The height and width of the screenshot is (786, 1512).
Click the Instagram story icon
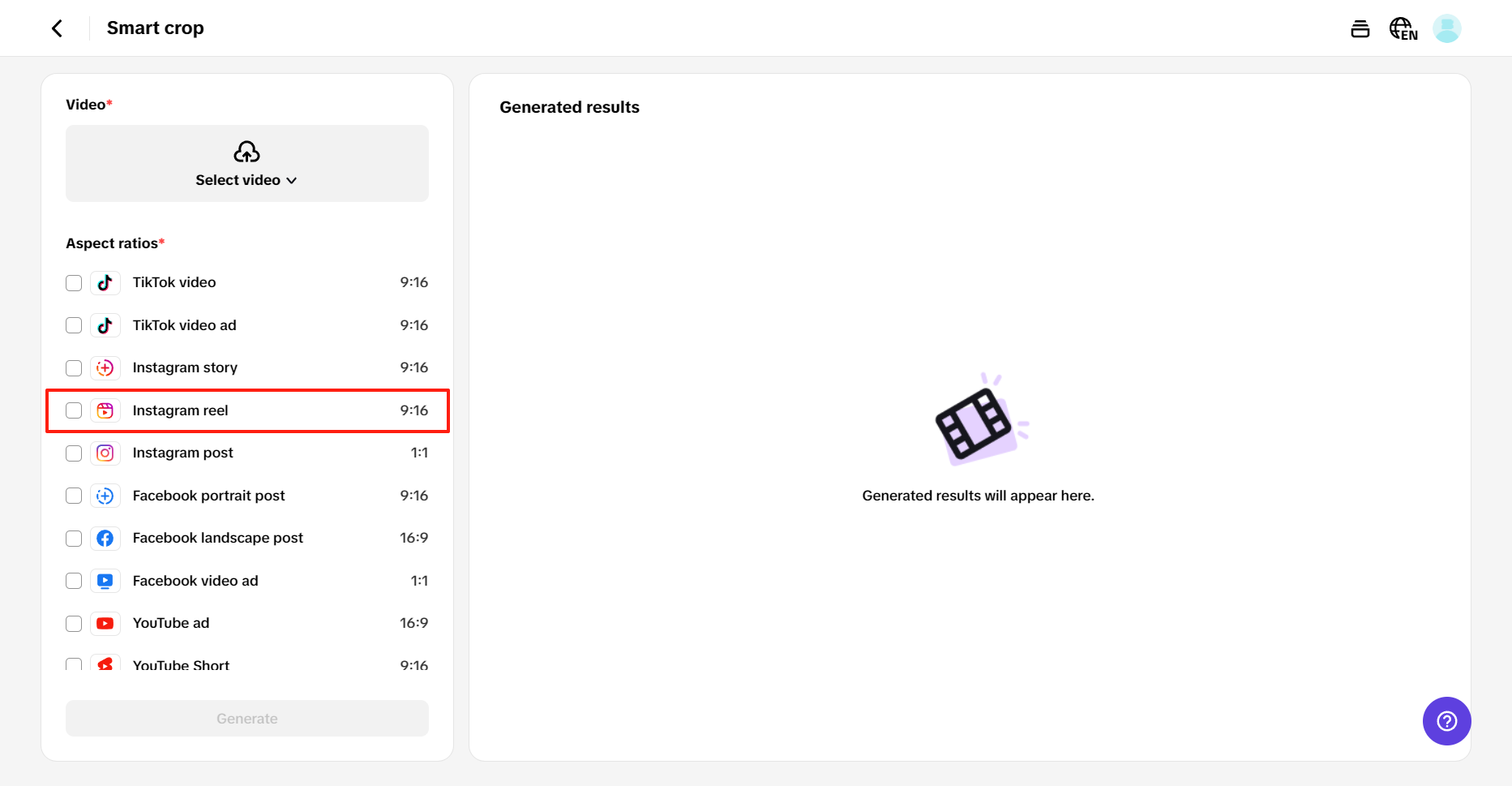(105, 367)
